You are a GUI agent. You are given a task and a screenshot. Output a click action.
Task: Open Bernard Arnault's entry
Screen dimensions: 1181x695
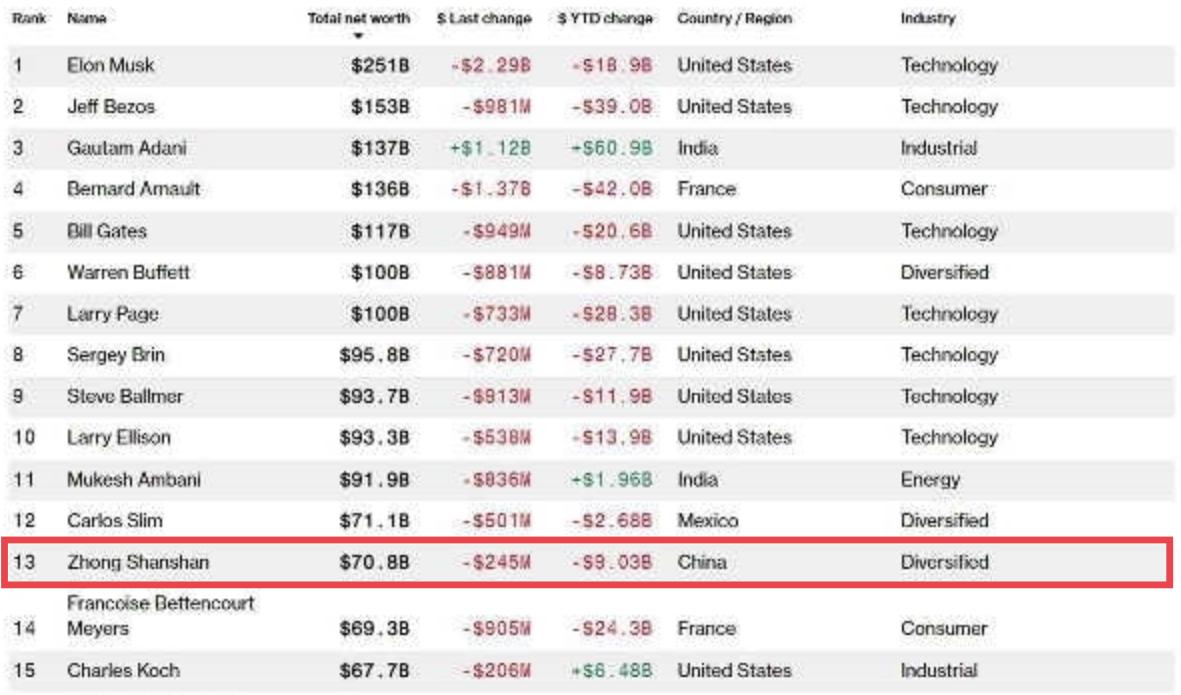(x=133, y=189)
